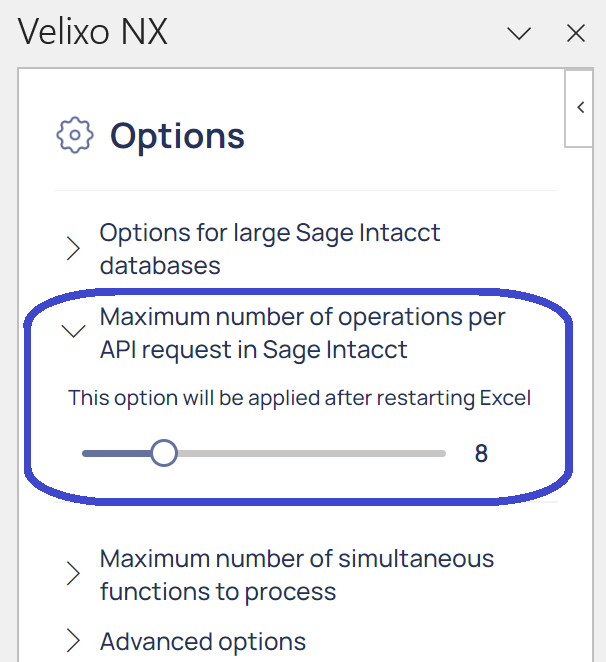Click the slider value number 8
Screen dimensions: 606x662
pyautogui.click(x=481, y=453)
